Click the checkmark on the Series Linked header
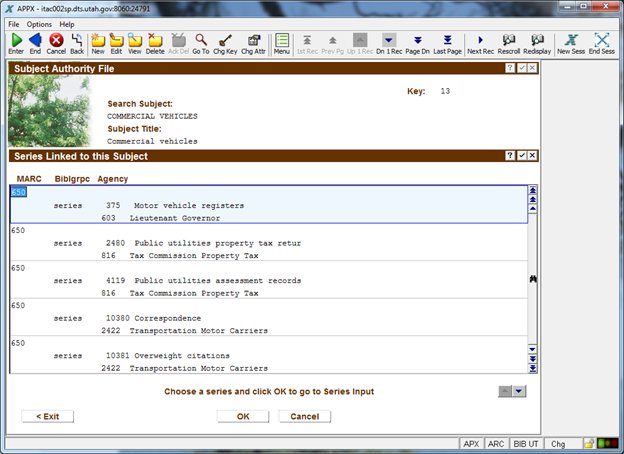624x454 pixels. (x=521, y=156)
